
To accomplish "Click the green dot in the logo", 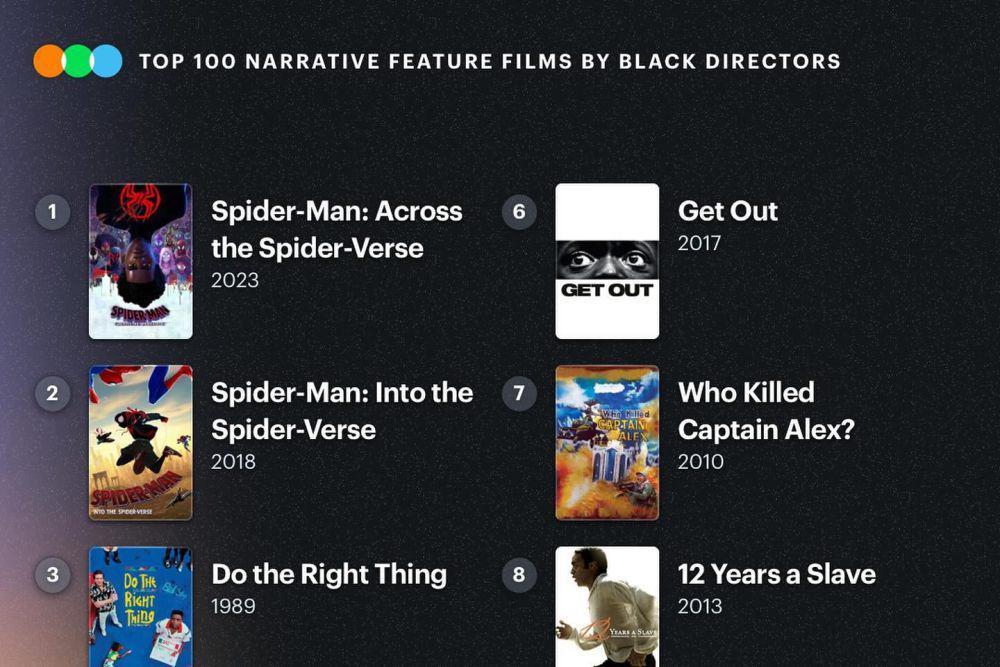I will click(x=78, y=61).
